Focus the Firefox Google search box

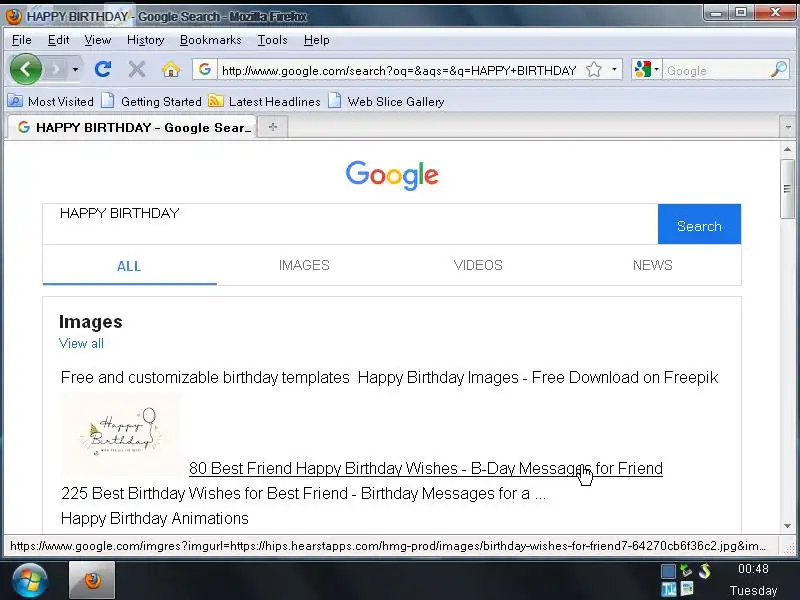click(x=715, y=70)
